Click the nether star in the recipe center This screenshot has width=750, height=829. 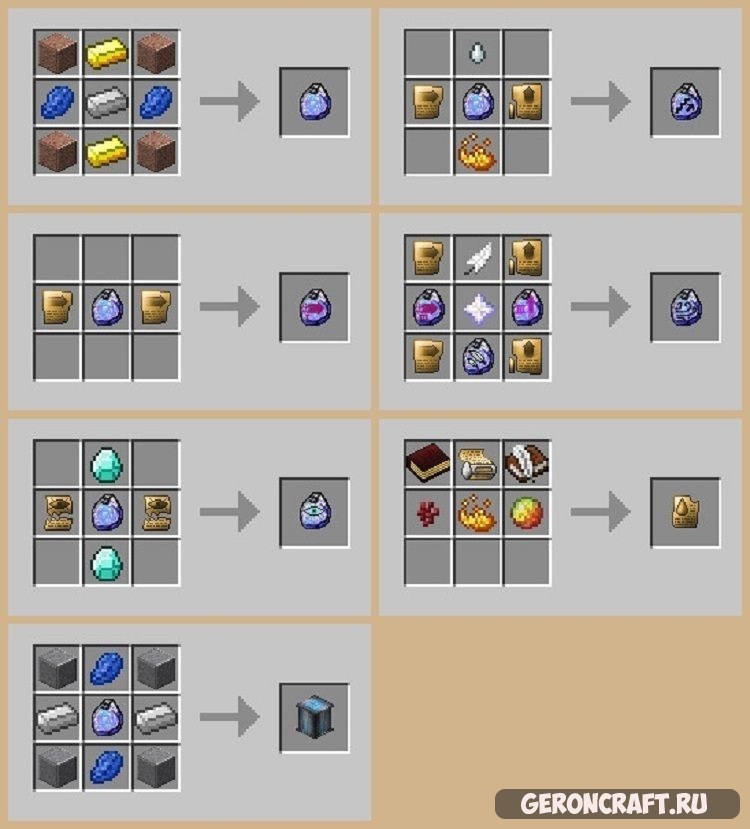pyautogui.click(x=478, y=307)
